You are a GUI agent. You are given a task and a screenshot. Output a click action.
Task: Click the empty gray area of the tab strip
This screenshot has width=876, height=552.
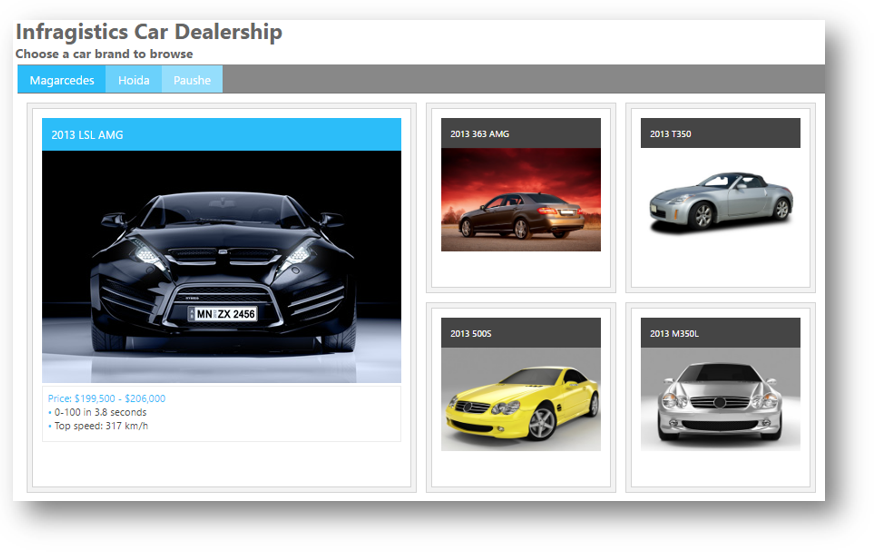(x=520, y=79)
